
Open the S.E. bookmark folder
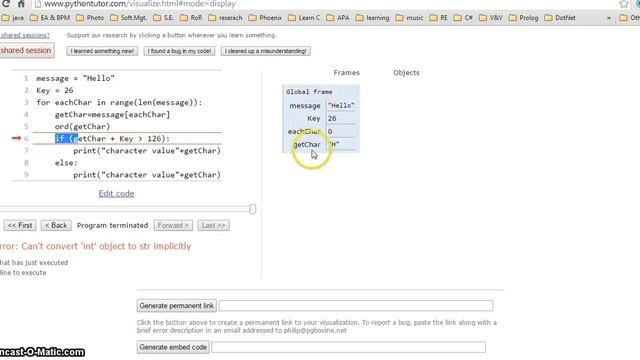click(x=163, y=18)
